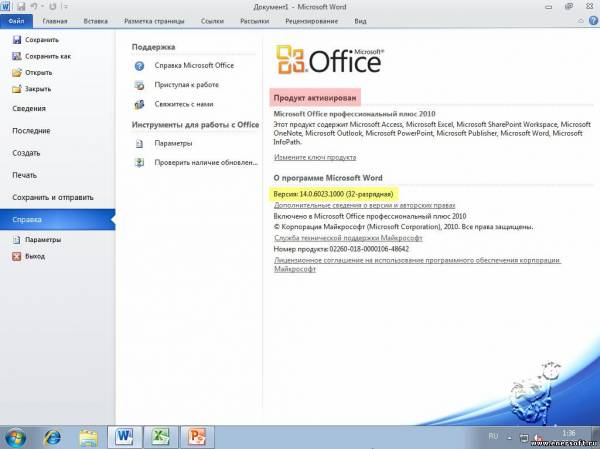
Task: Open the Файл tab
Action: [x=16, y=21]
